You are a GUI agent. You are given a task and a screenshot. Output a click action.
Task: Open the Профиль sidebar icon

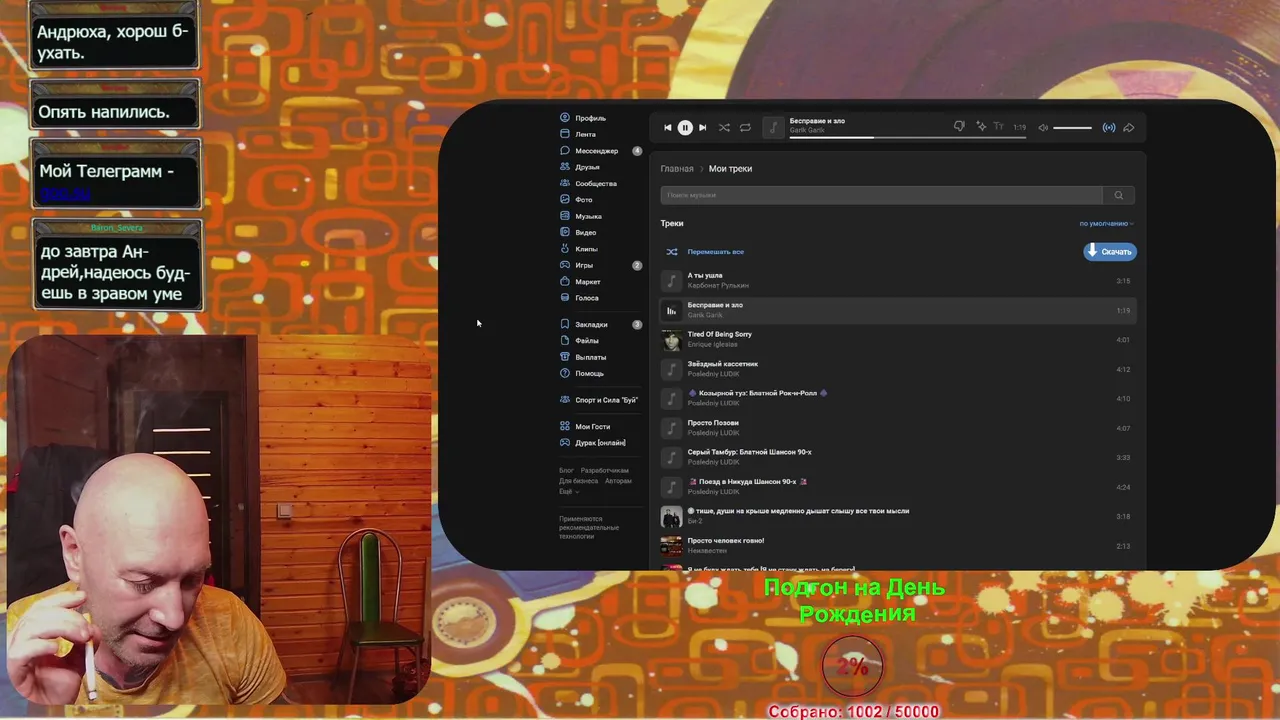tap(565, 118)
